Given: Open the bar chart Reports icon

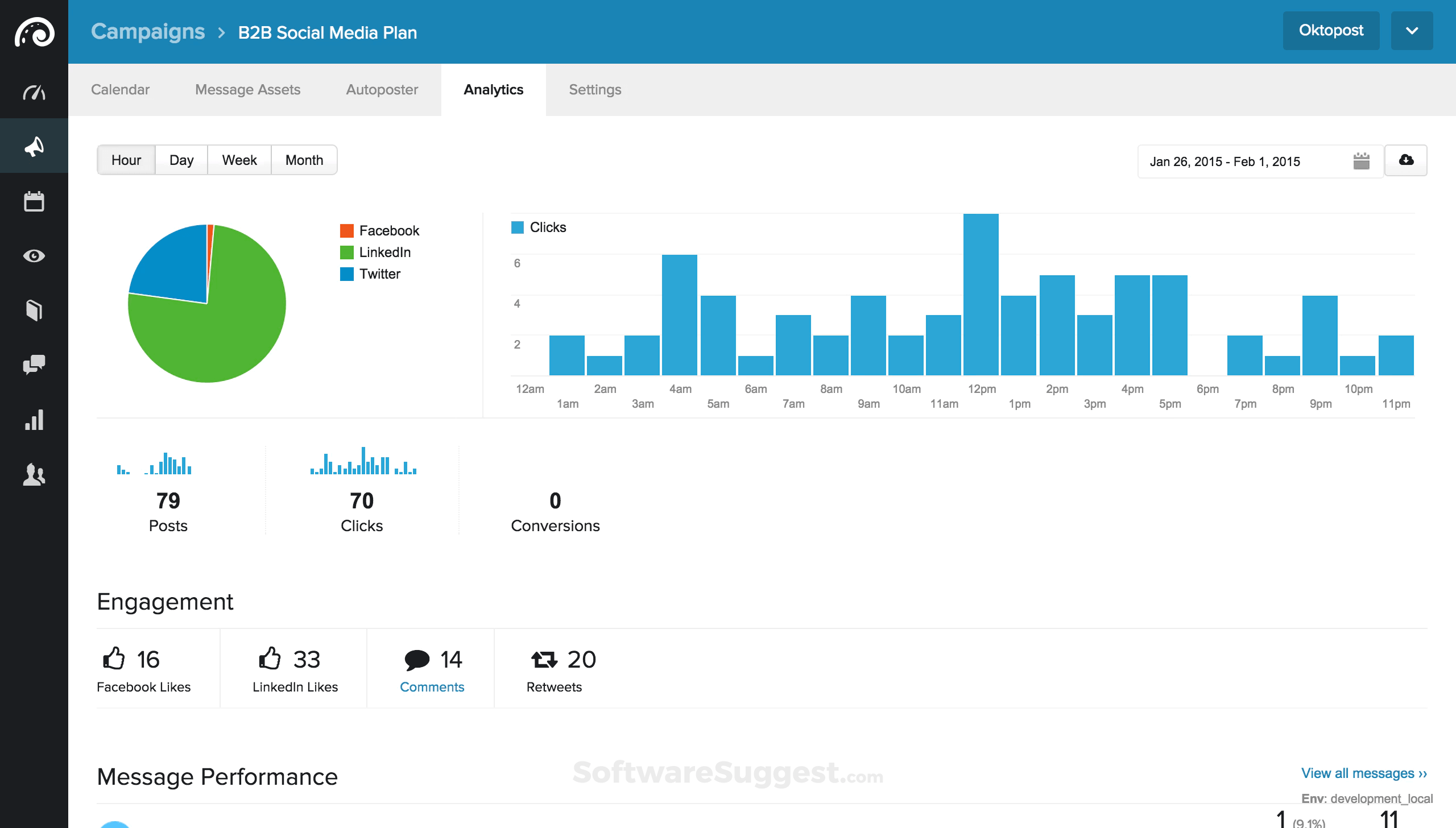Looking at the screenshot, I should [x=34, y=420].
